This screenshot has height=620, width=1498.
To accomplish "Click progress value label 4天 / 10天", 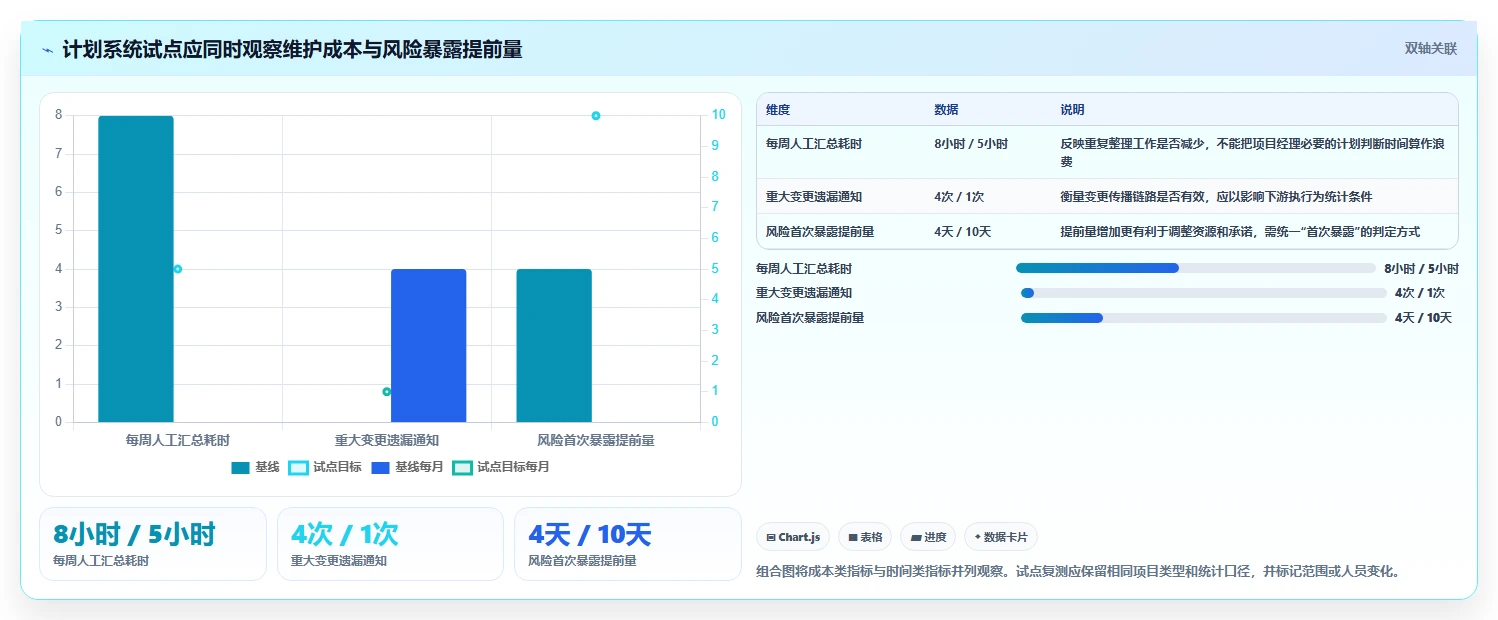I will click(x=1423, y=318).
